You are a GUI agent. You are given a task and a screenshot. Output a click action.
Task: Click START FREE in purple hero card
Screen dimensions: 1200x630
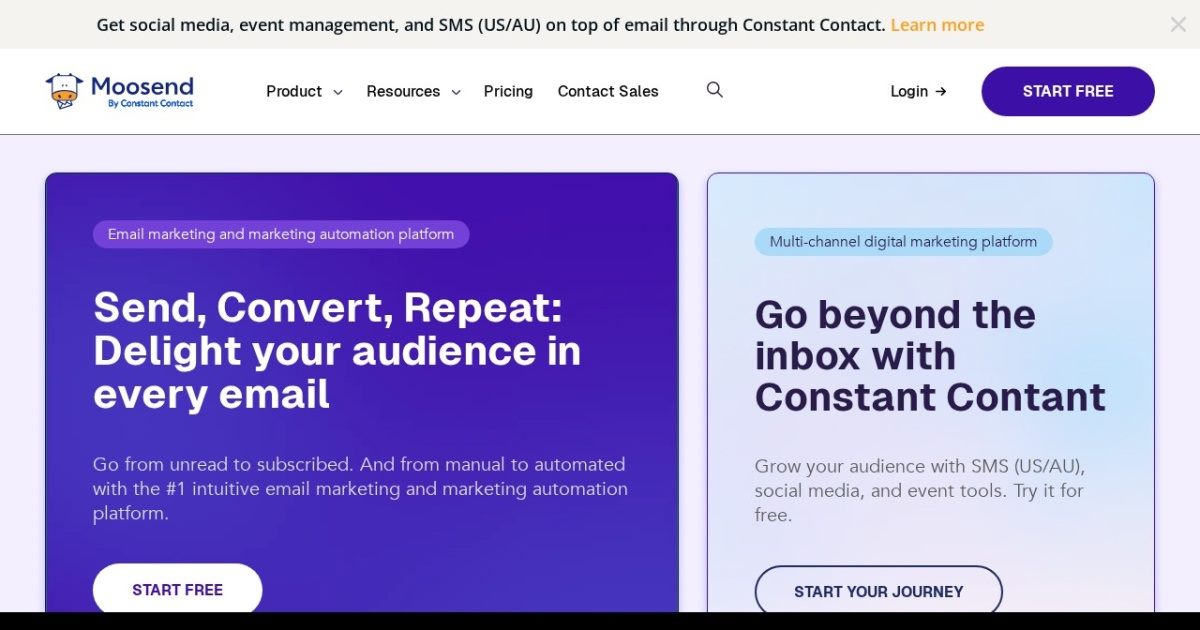pyautogui.click(x=178, y=589)
